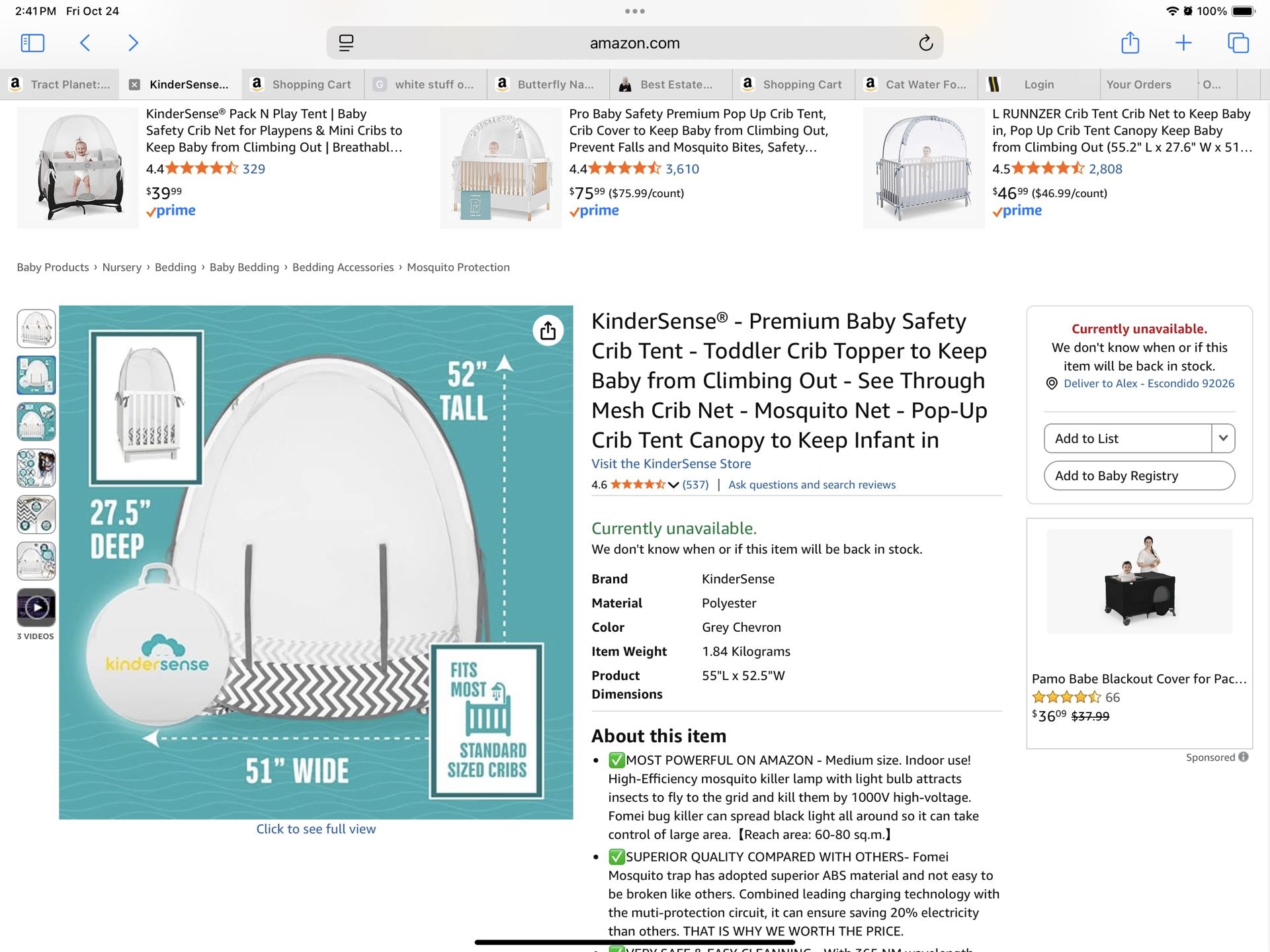The width and height of the screenshot is (1270, 952).
Task: Switch to the Your Orders tab
Action: [x=1138, y=85]
